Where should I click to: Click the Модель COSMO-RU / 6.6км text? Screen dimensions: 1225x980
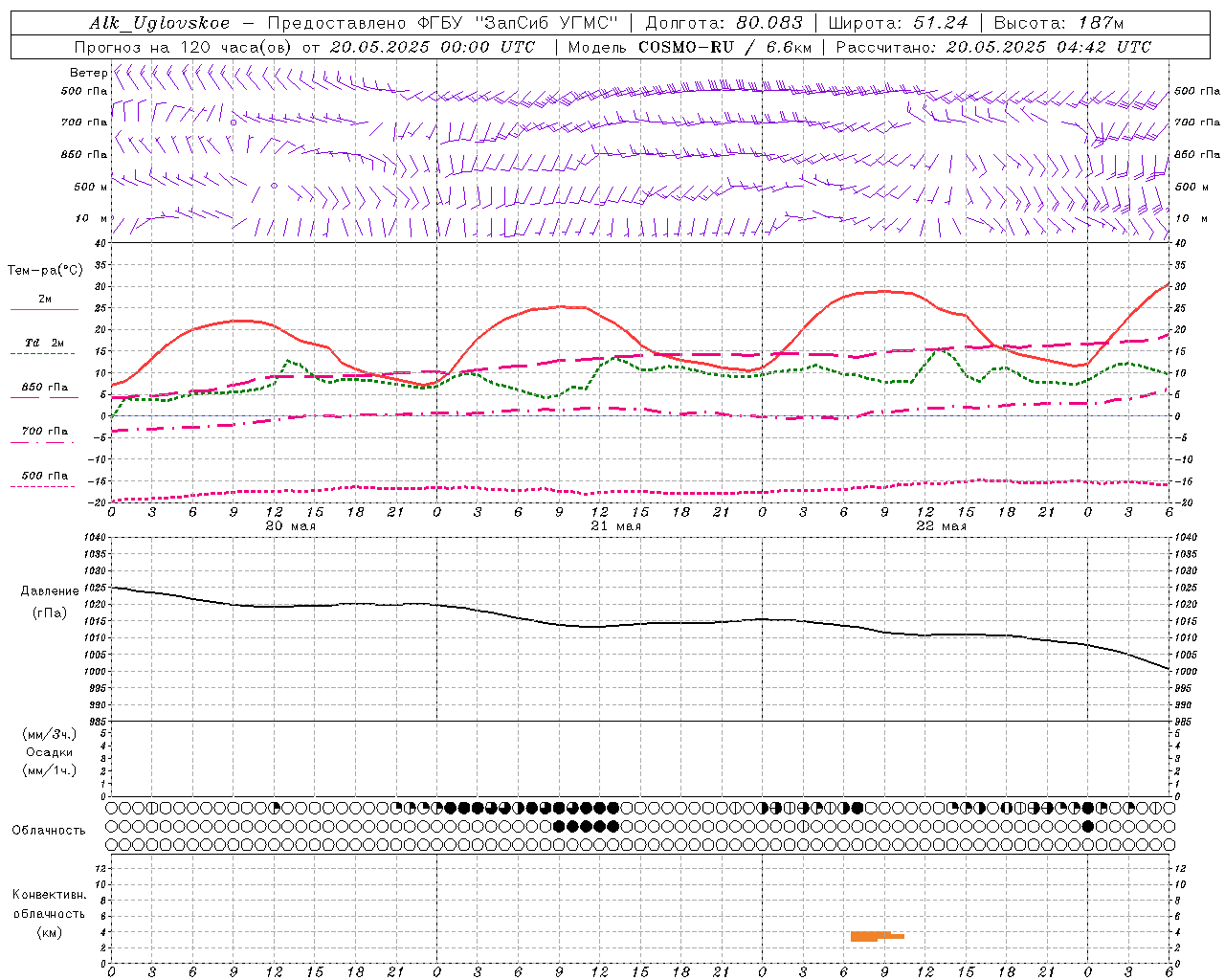[x=690, y=47]
